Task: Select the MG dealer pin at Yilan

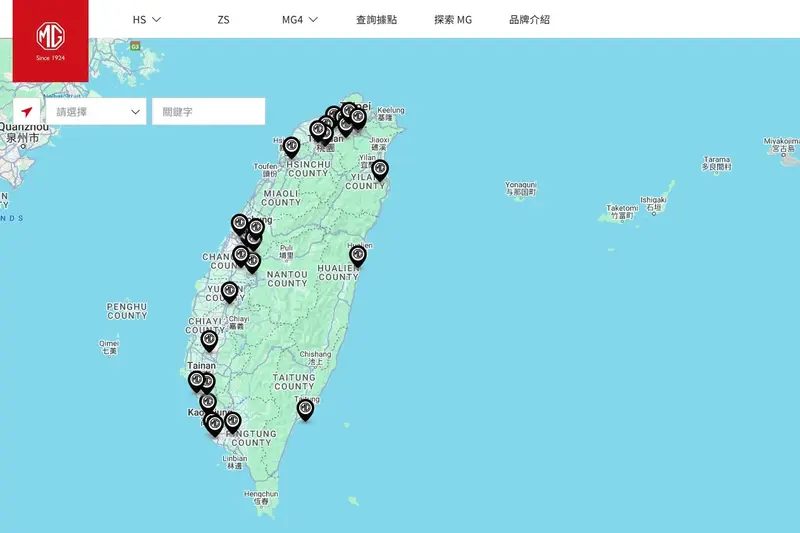Action: (x=379, y=169)
